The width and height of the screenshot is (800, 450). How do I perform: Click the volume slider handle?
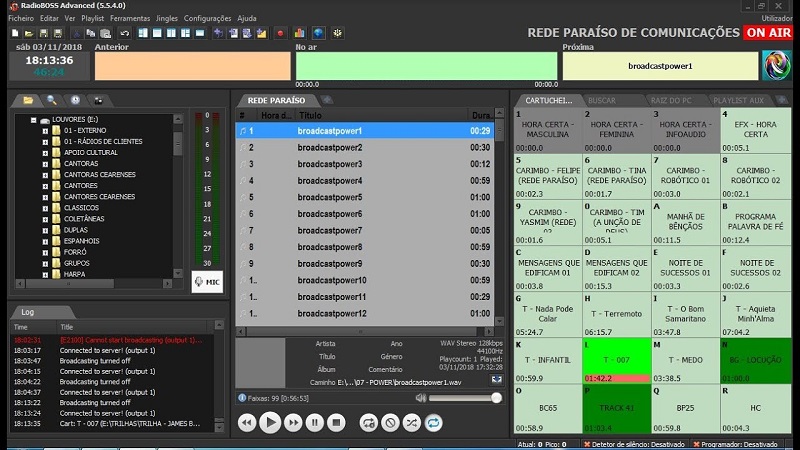pos(496,398)
